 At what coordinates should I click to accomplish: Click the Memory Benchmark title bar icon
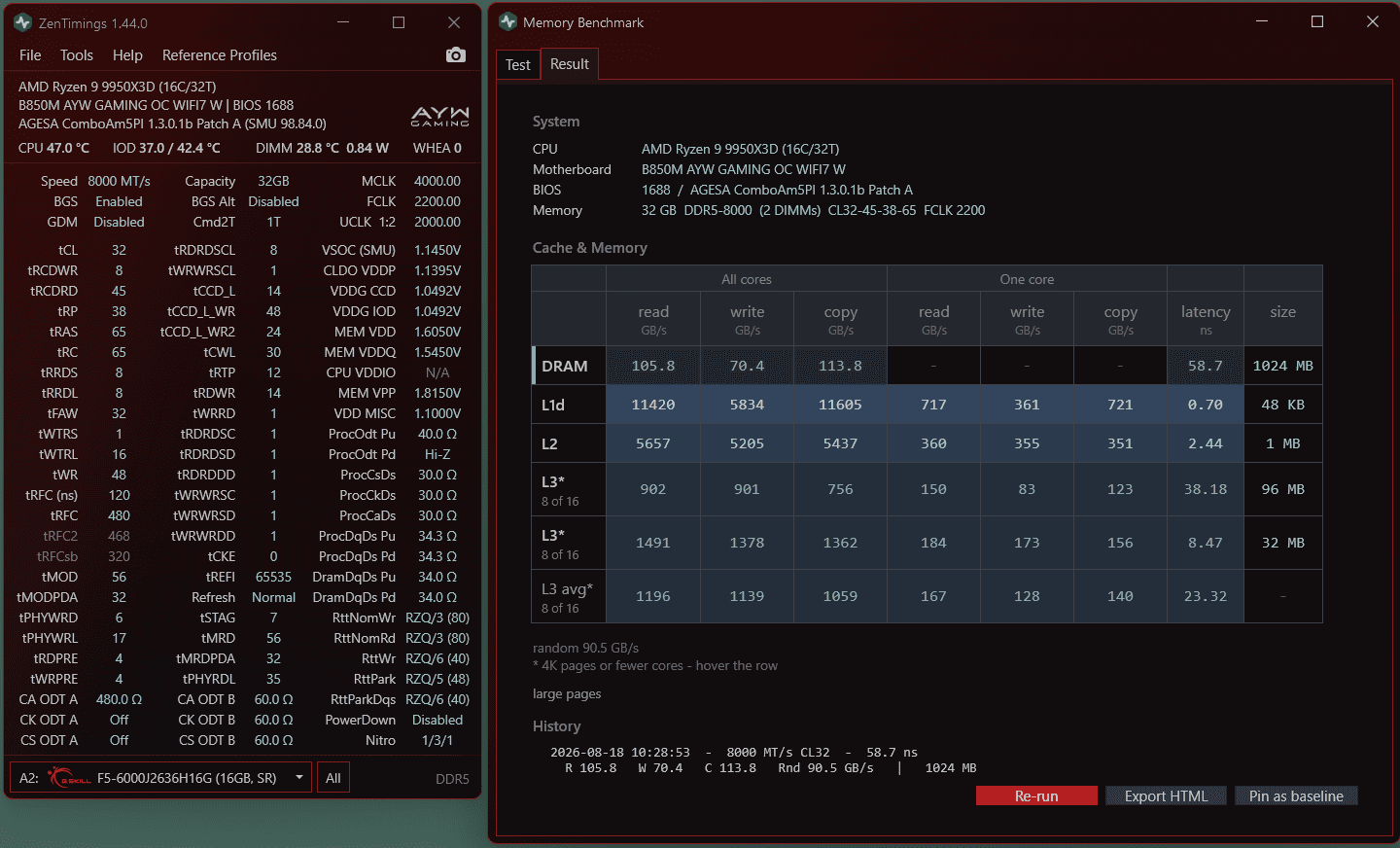[x=507, y=22]
